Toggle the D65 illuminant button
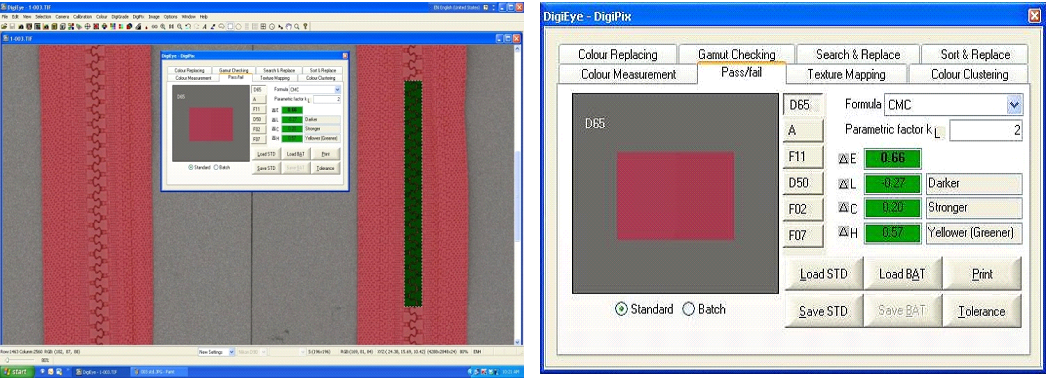Viewport: 1048px width, 381px height. (x=803, y=105)
